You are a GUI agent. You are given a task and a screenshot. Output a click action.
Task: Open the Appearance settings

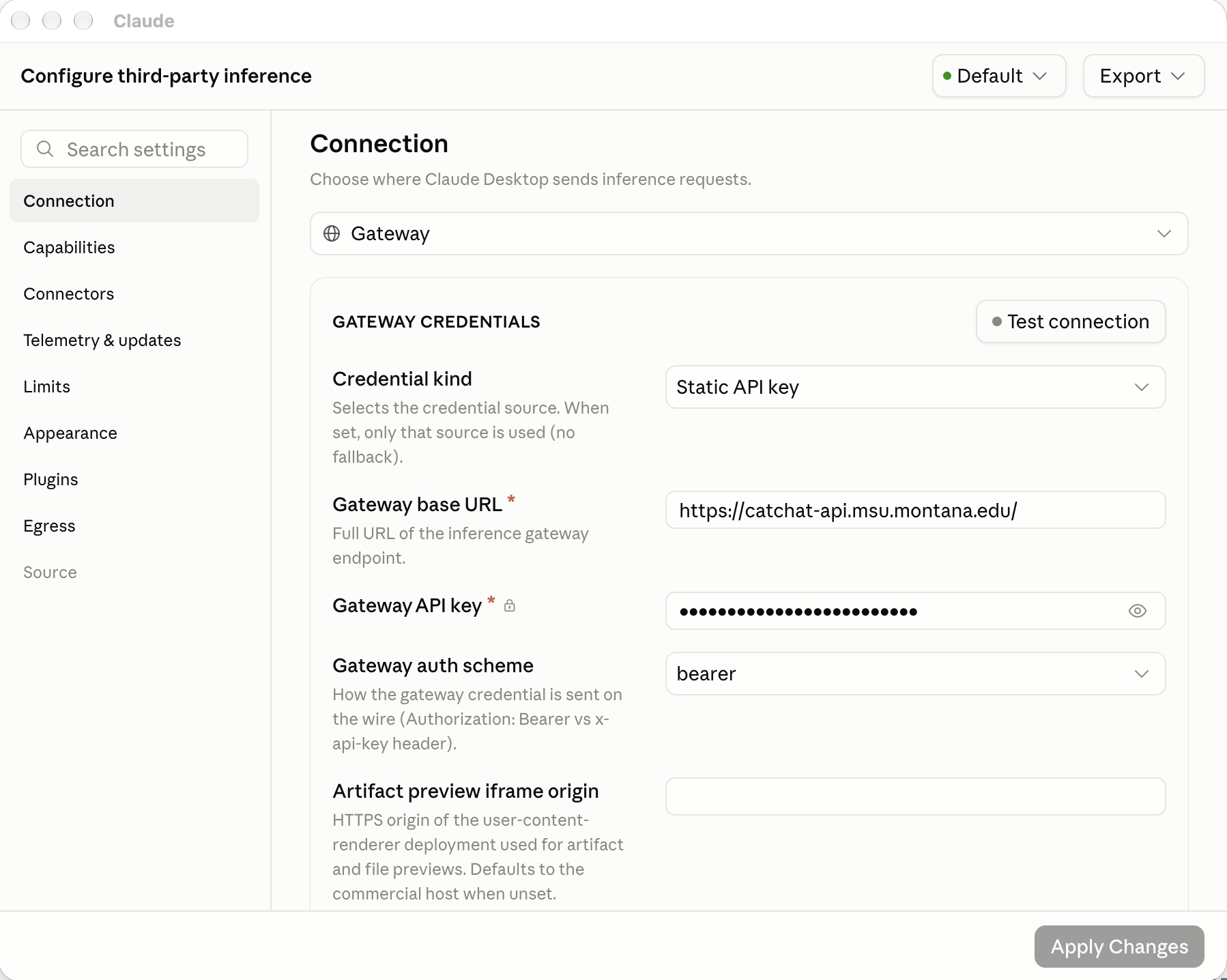tap(134, 433)
